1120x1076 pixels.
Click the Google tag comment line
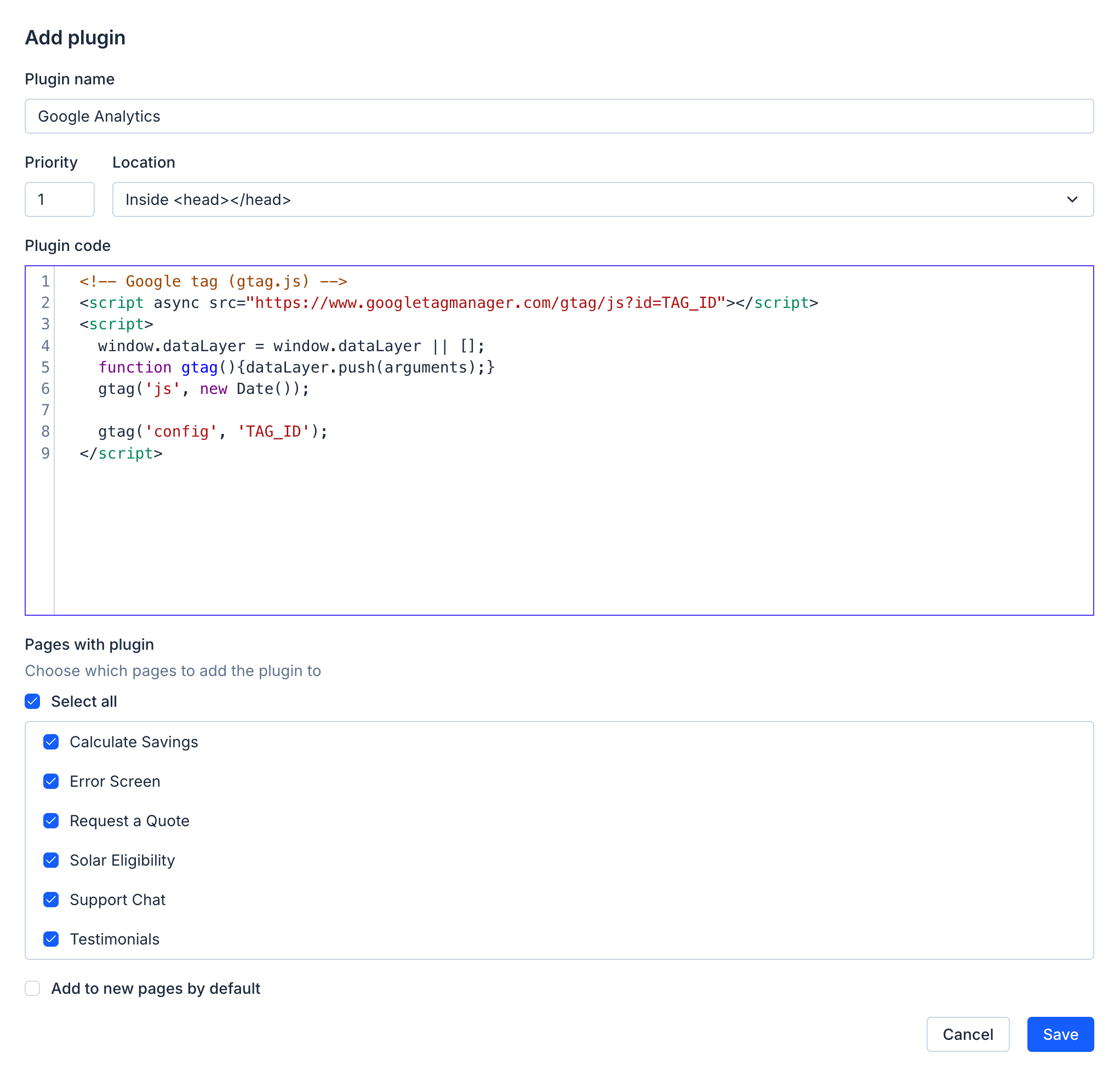(213, 281)
